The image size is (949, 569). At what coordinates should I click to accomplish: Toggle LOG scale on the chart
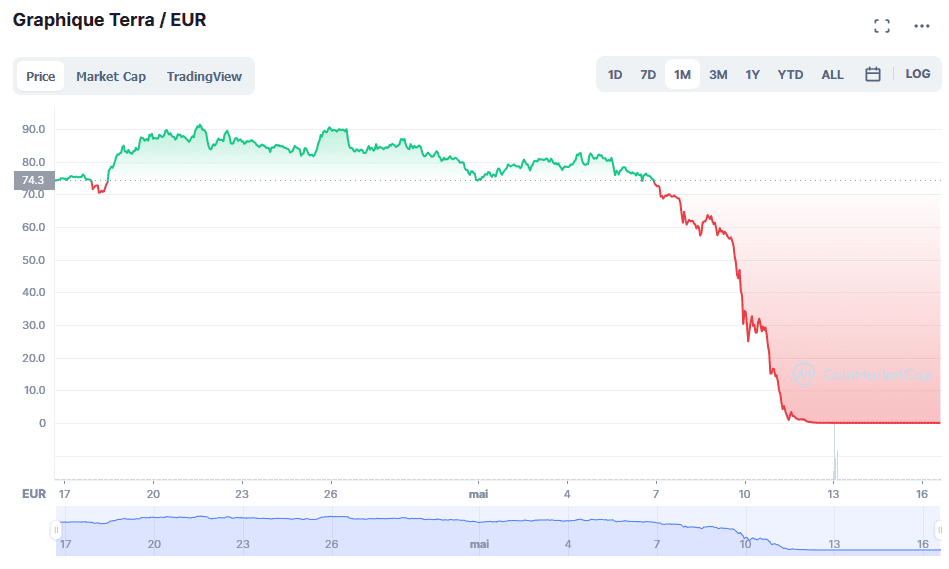pos(917,74)
